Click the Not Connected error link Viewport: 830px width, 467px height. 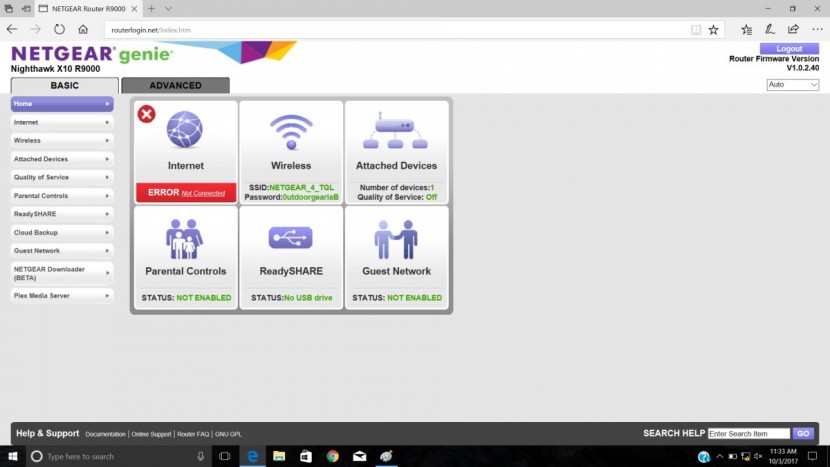point(203,193)
